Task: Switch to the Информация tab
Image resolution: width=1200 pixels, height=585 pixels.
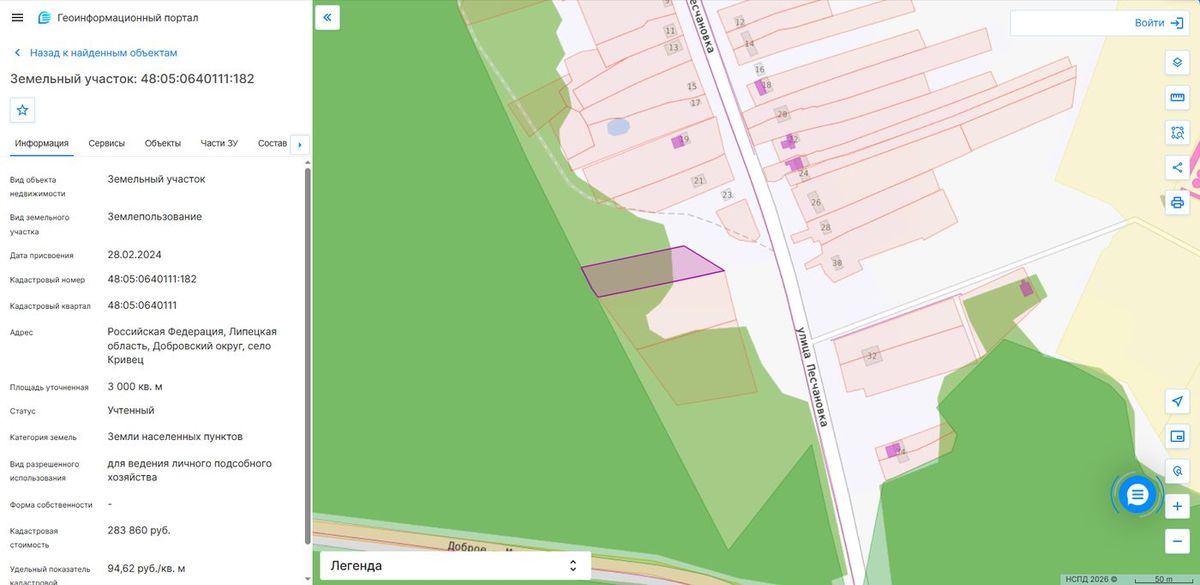Action: click(x=42, y=143)
